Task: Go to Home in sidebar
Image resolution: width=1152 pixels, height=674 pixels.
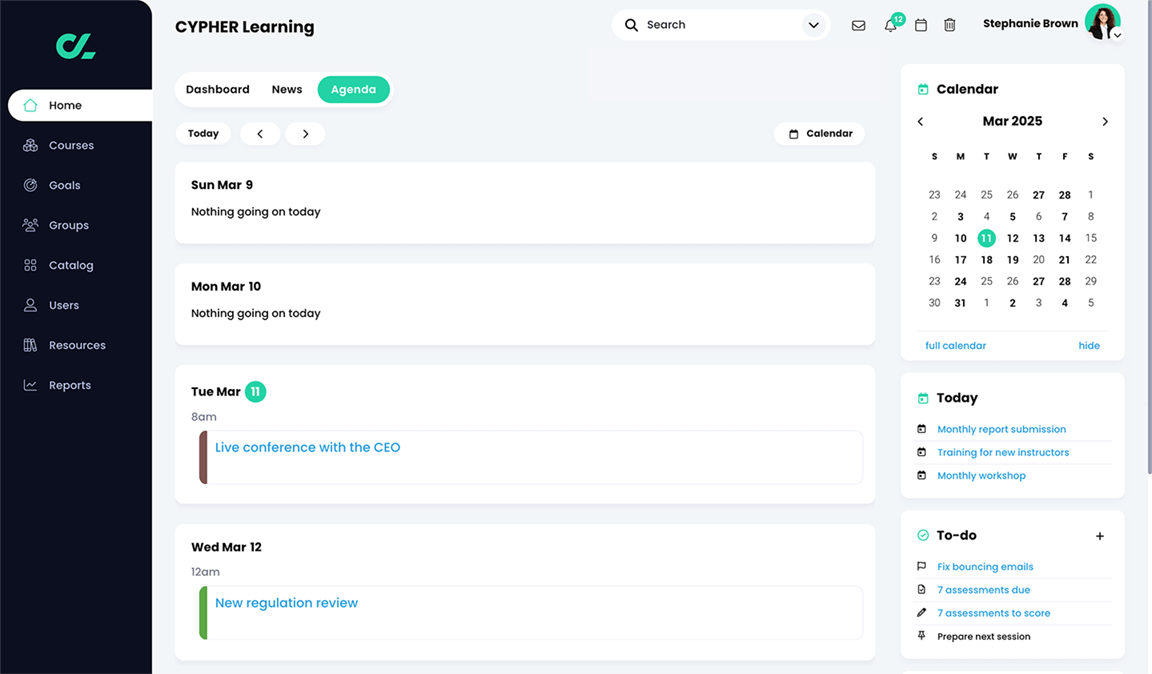Action: [x=79, y=105]
